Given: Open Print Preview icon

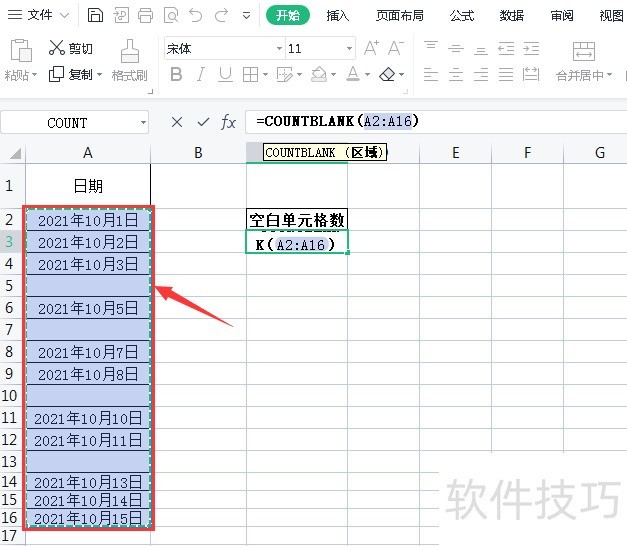Looking at the screenshot, I should (x=171, y=16).
